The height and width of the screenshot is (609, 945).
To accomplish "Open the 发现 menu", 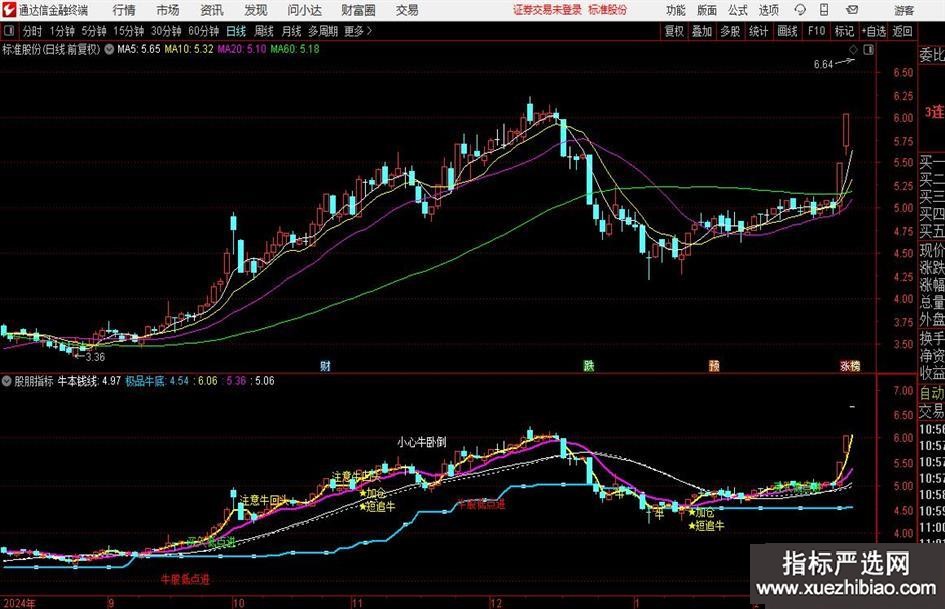I will [256, 10].
